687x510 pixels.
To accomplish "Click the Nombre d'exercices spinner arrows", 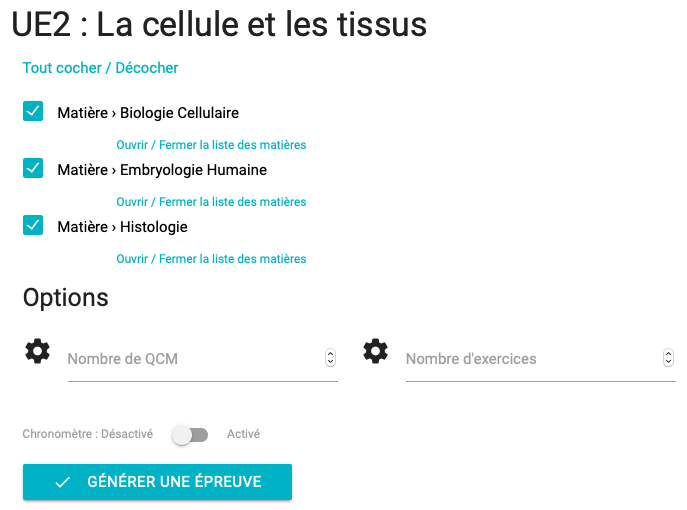I will pos(668,358).
